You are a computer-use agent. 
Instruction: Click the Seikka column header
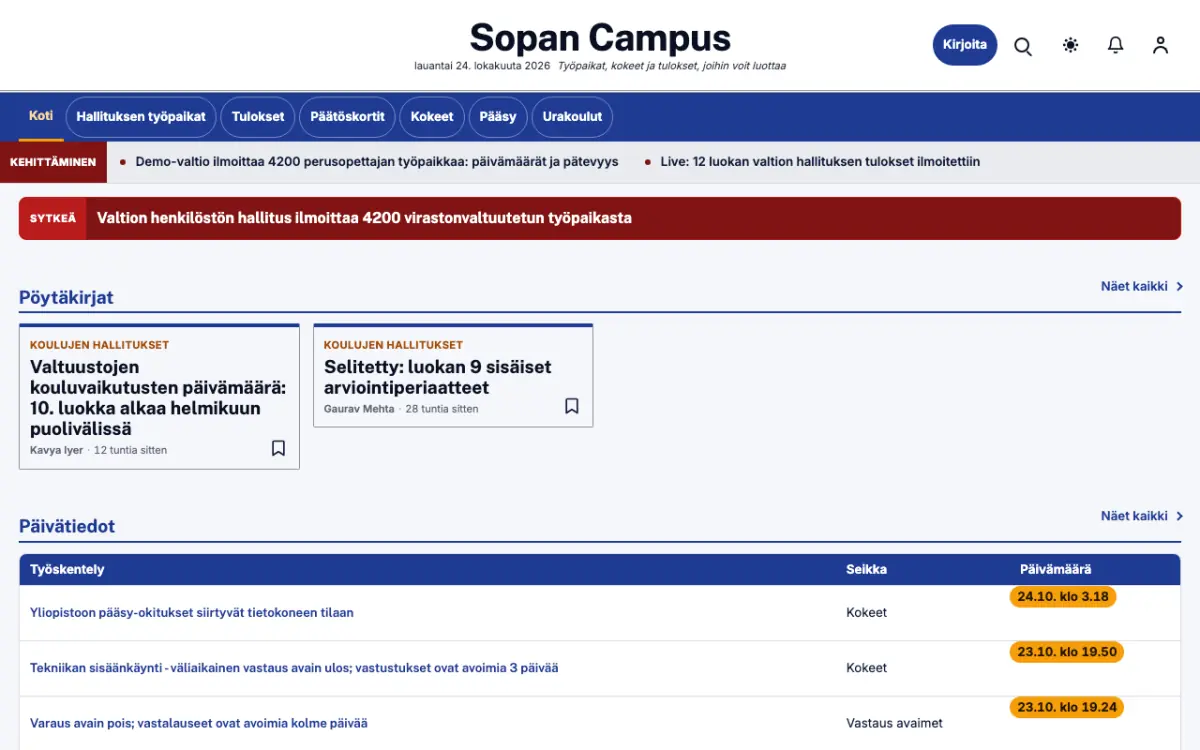pyautogui.click(x=866, y=570)
